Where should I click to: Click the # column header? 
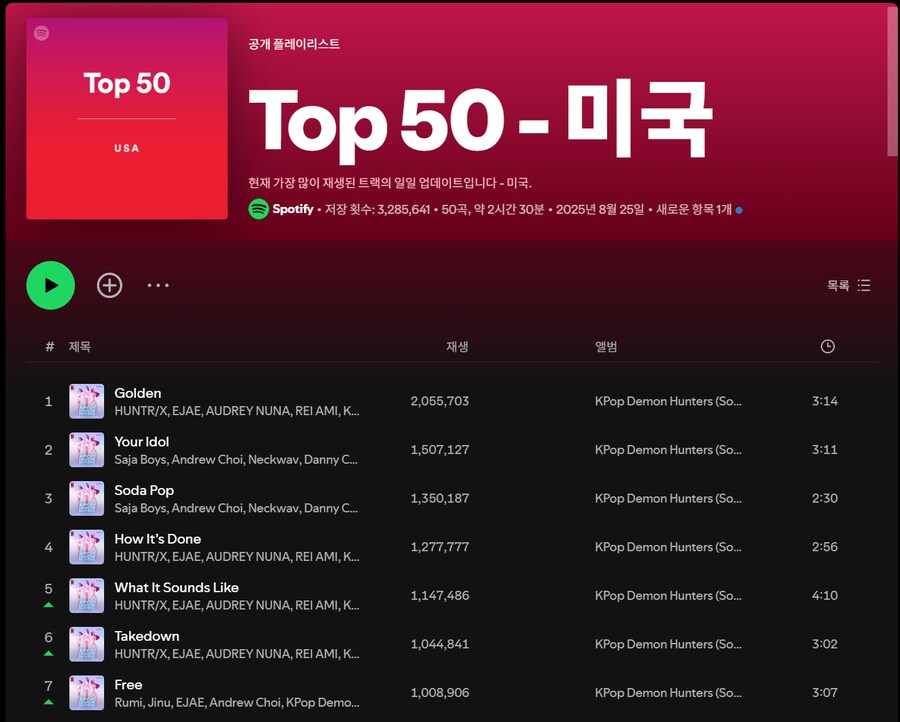click(x=49, y=346)
